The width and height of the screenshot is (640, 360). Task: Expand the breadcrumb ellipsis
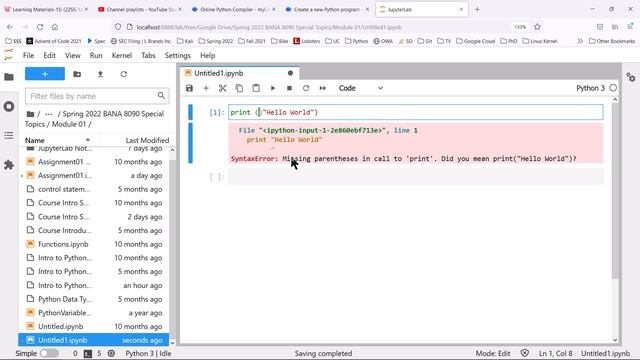[49, 114]
